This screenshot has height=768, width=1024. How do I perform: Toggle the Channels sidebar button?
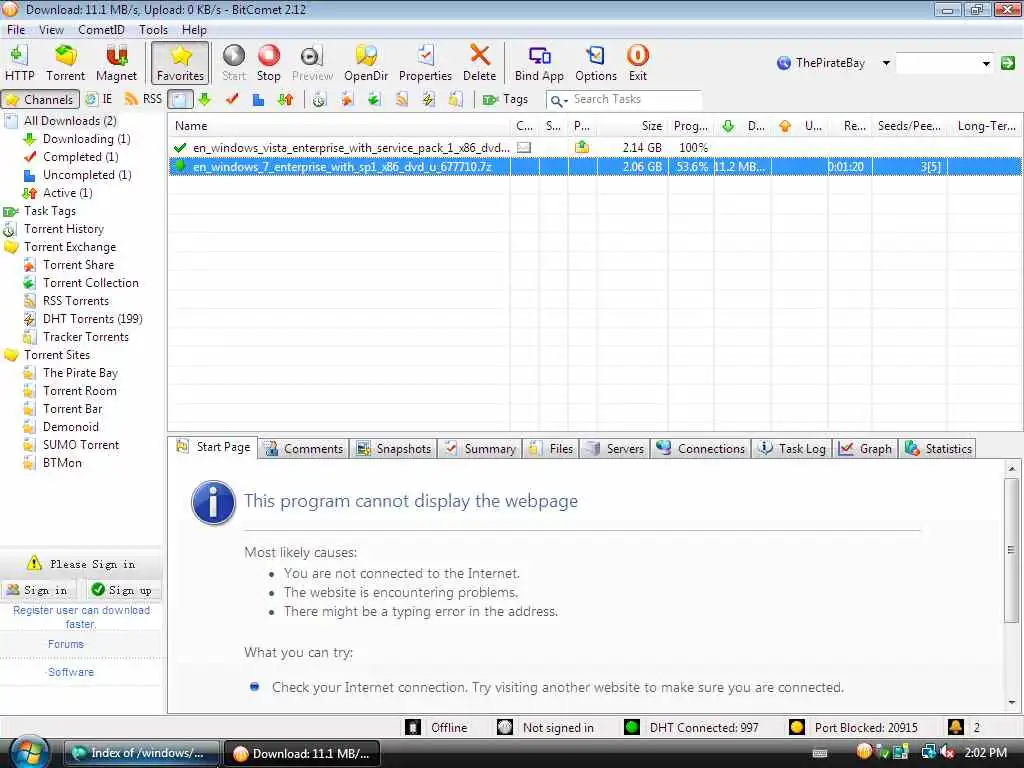coord(40,99)
